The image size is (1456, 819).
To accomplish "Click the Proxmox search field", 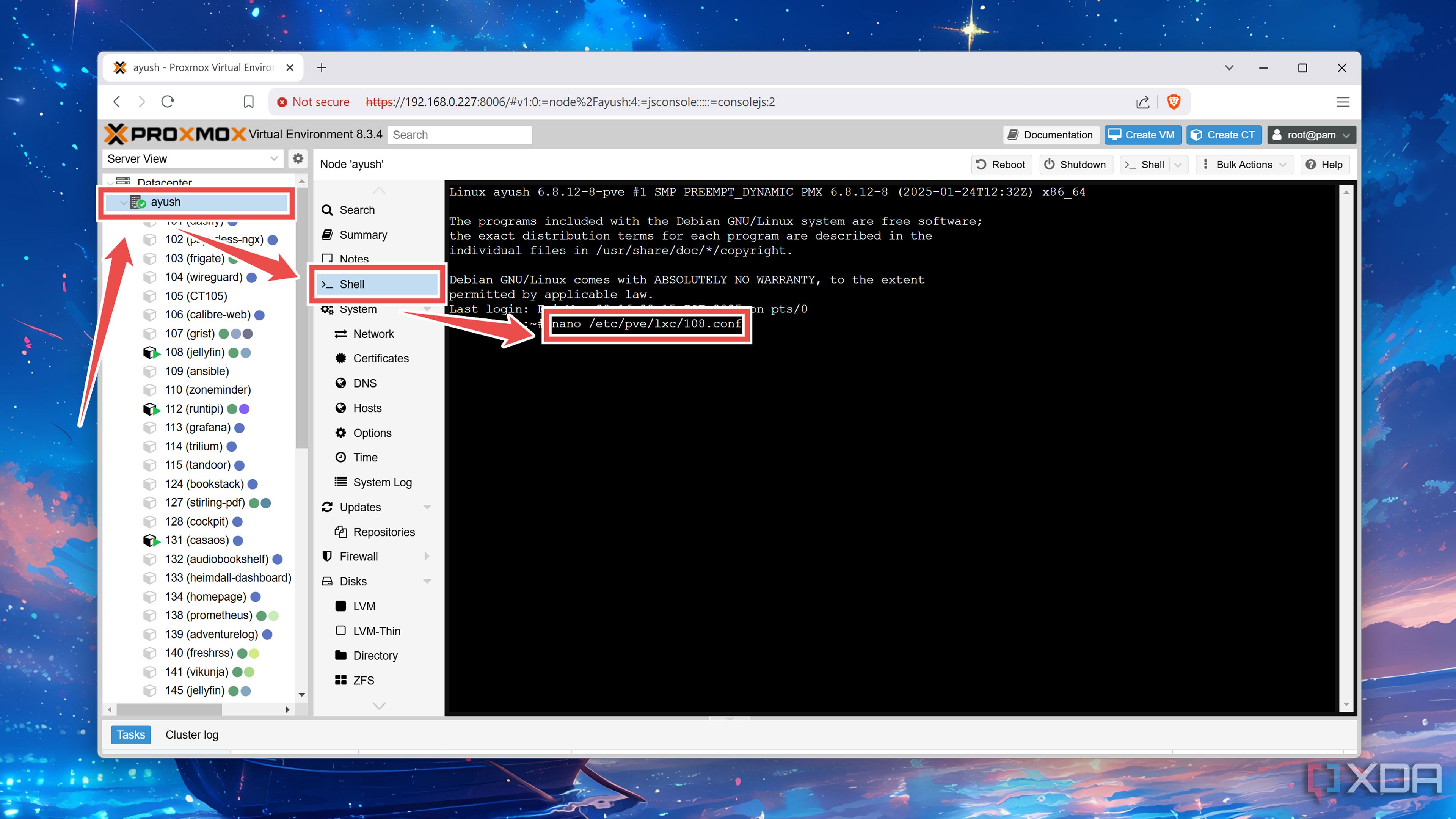I will click(459, 135).
